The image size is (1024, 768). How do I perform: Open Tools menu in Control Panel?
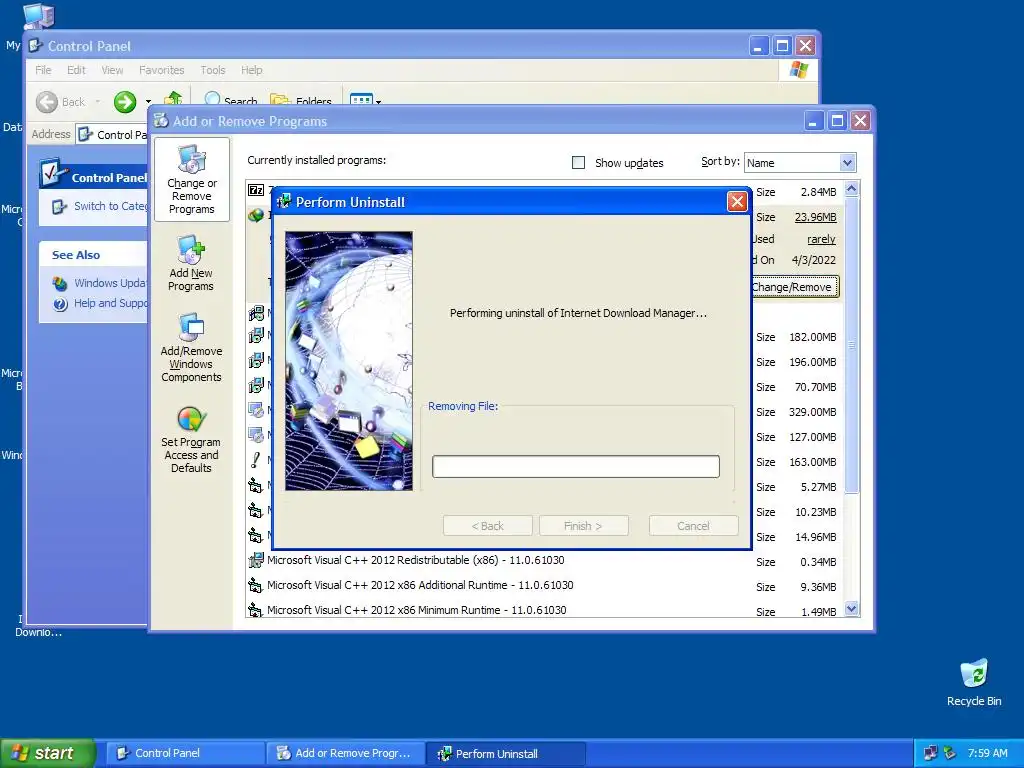click(213, 70)
